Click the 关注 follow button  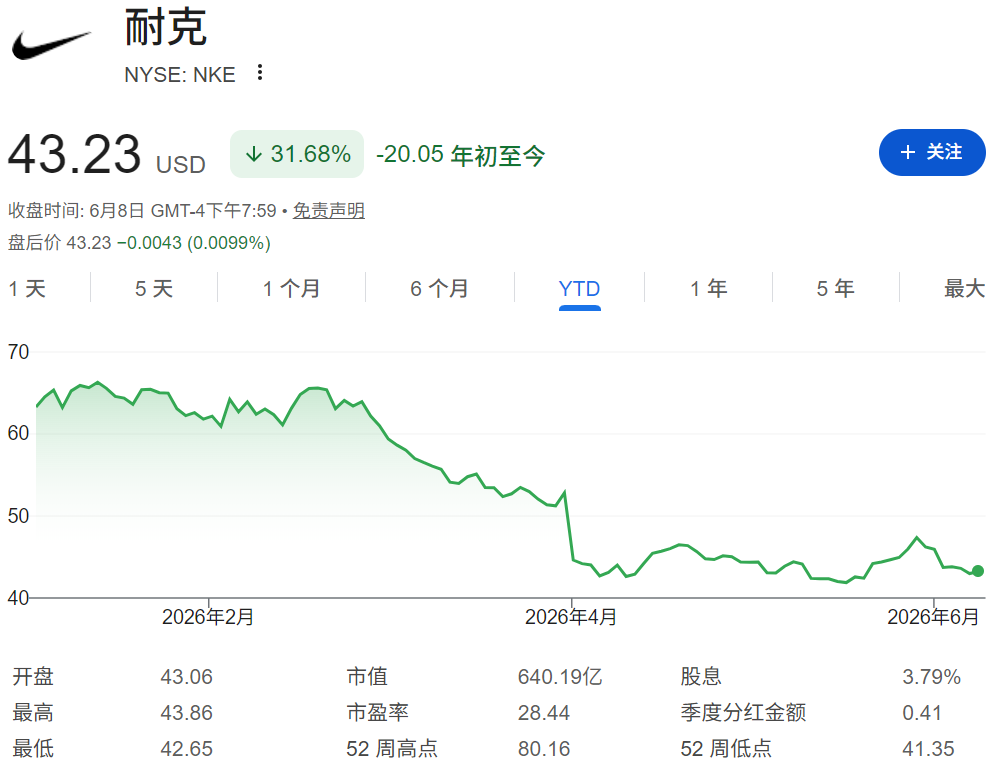(x=932, y=152)
